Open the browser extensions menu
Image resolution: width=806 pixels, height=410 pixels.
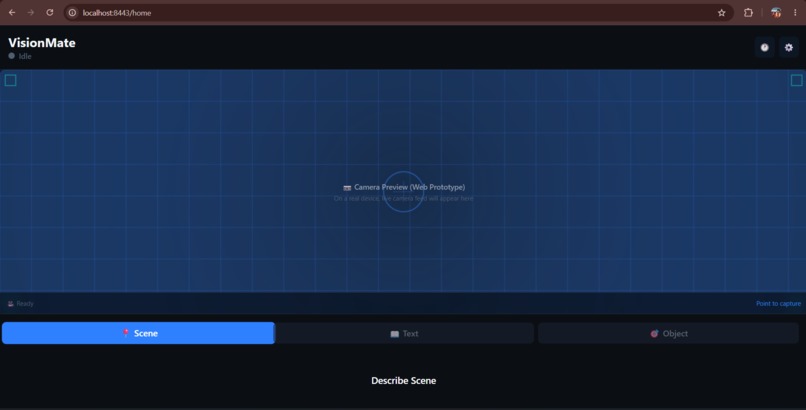click(x=748, y=13)
